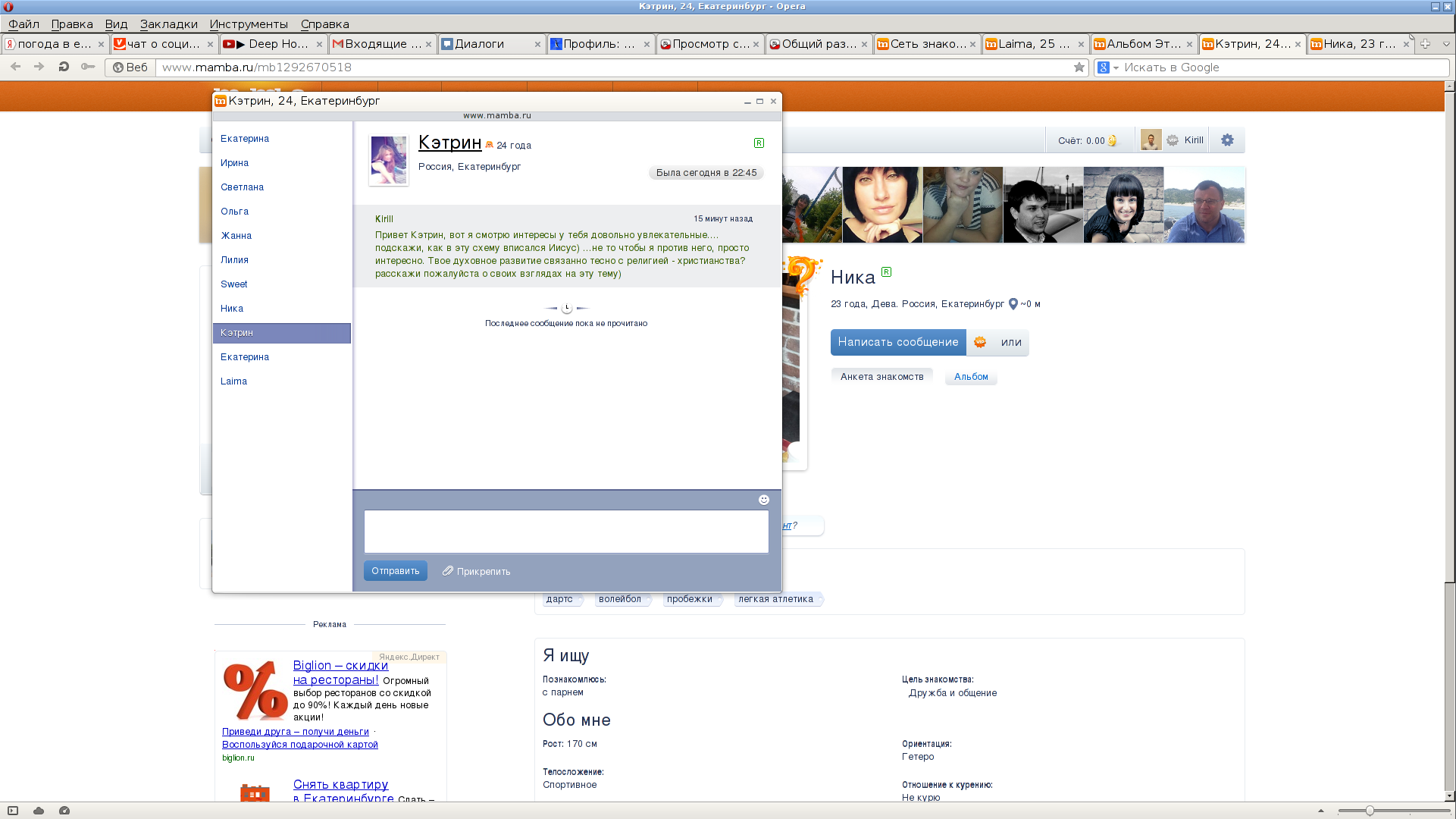
Task: Open a new tab with the plus icon
Action: 1425,44
